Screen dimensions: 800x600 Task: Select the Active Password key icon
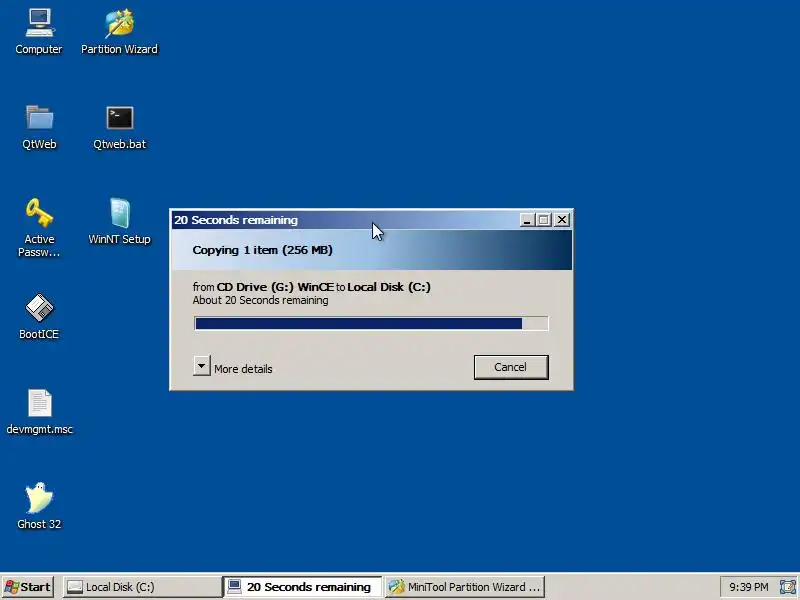click(x=39, y=227)
